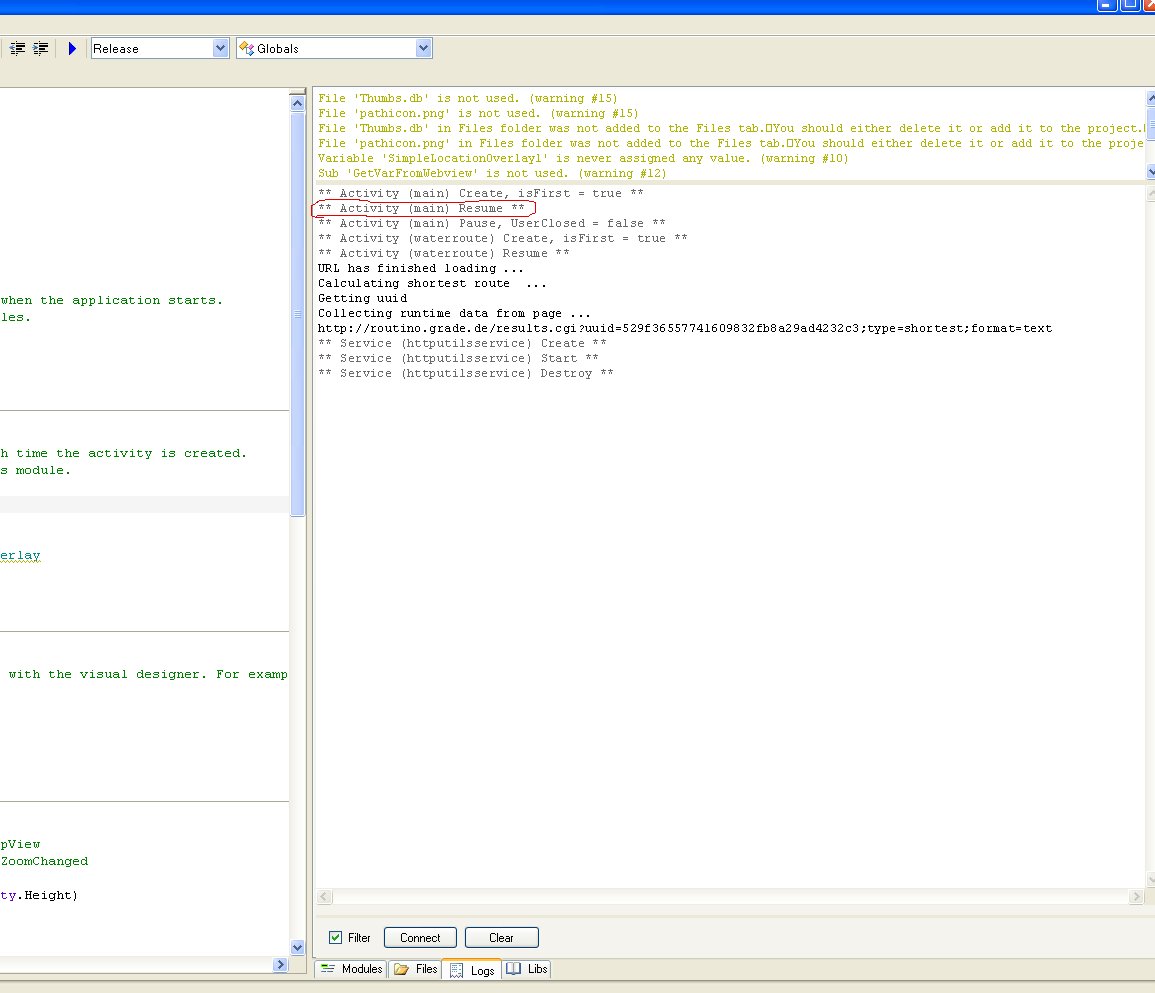This screenshot has height=993, width=1155.
Task: Select 'Service (httputilsservice) Create' log line
Action: tap(462, 343)
